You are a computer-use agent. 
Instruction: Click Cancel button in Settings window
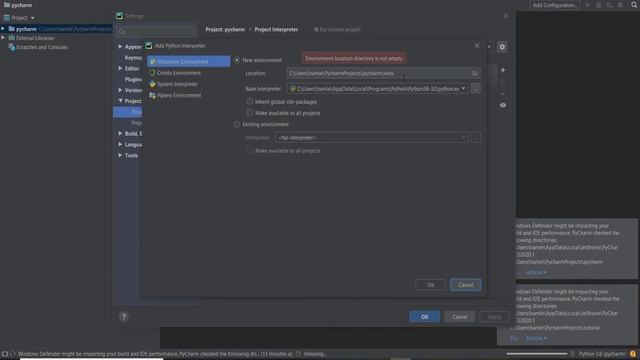[460, 317]
